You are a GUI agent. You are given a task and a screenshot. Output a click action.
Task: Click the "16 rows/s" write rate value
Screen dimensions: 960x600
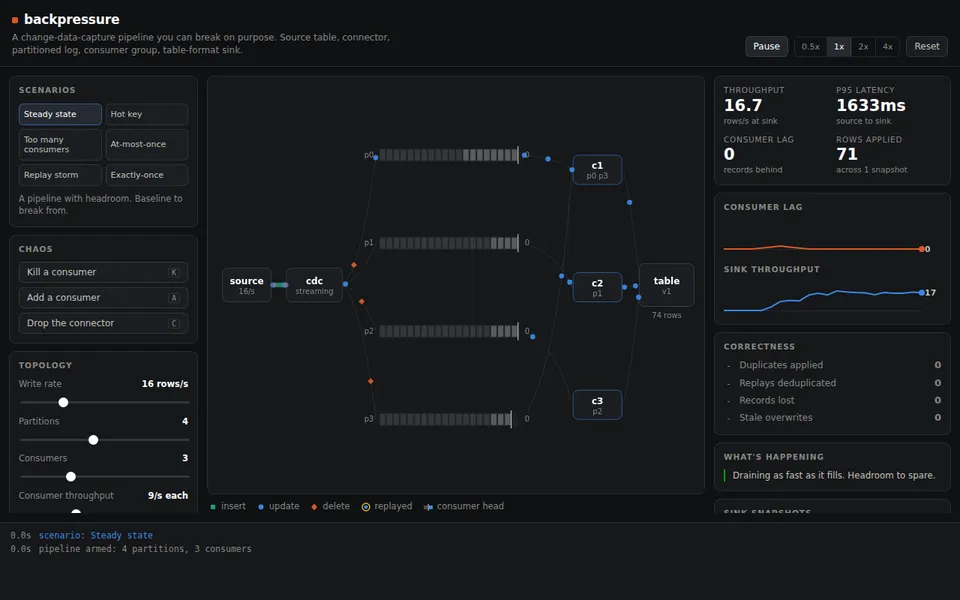165,384
